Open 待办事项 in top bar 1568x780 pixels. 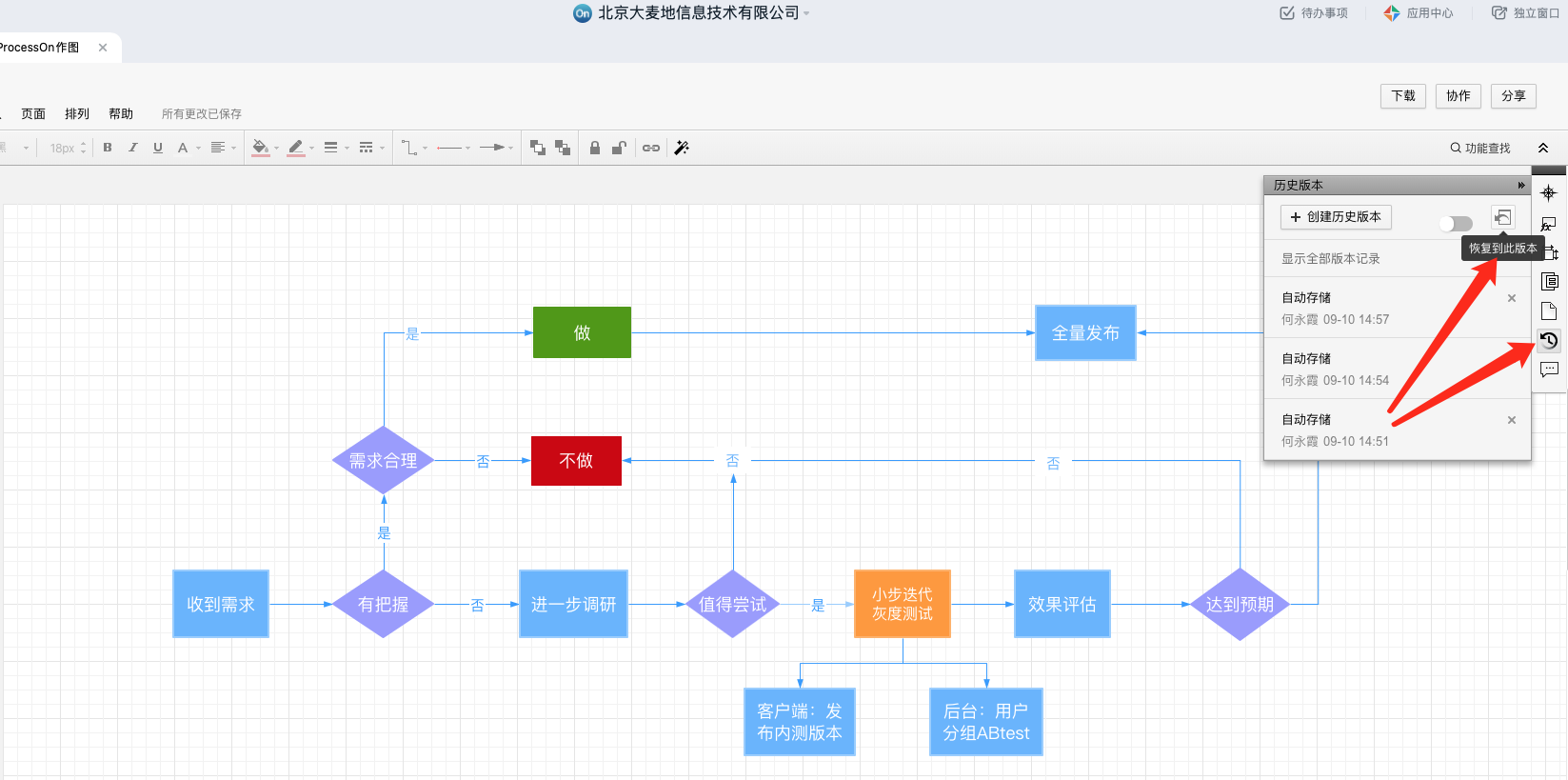click(x=1314, y=13)
